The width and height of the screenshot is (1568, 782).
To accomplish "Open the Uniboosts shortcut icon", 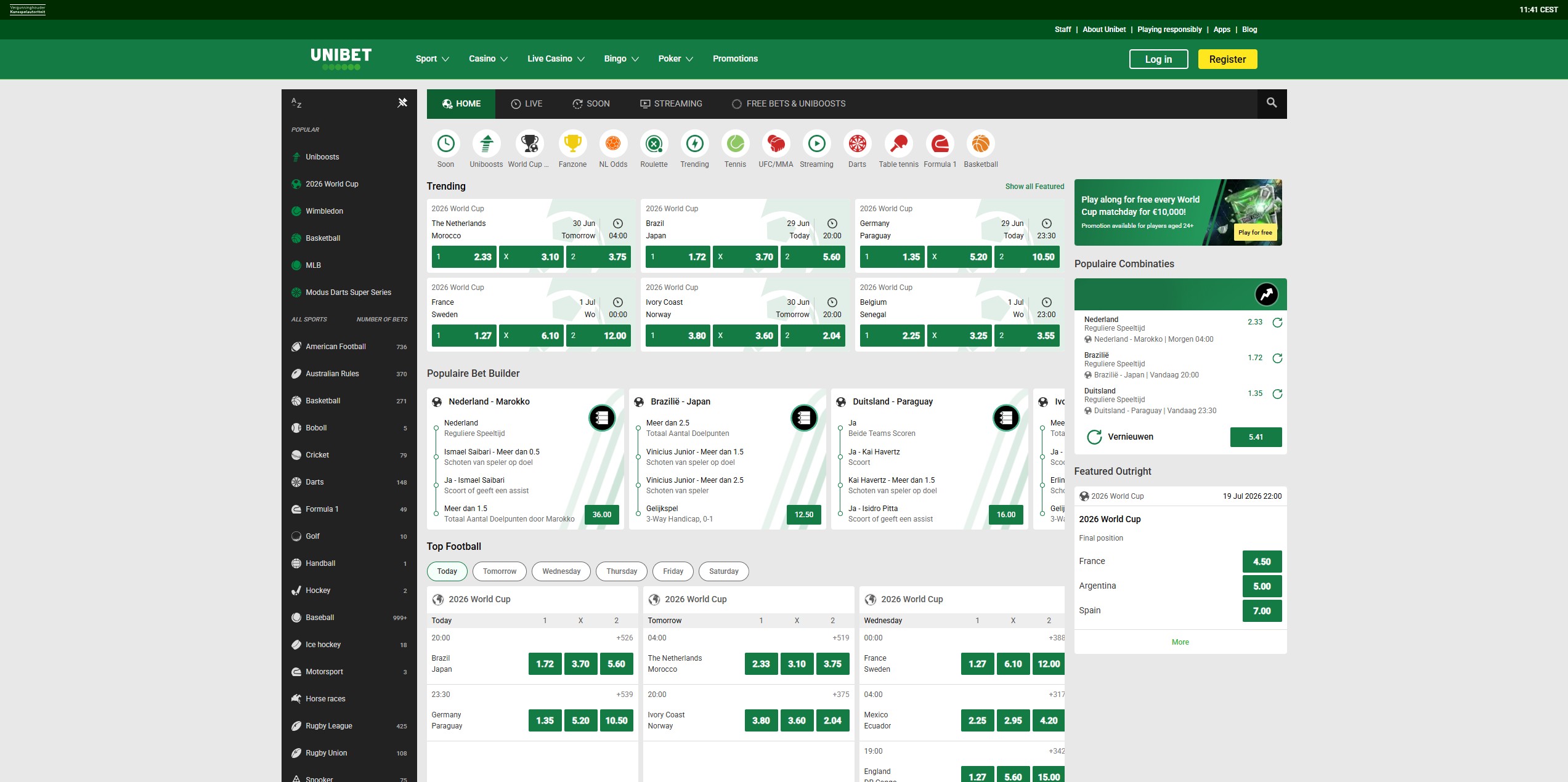I will (486, 143).
